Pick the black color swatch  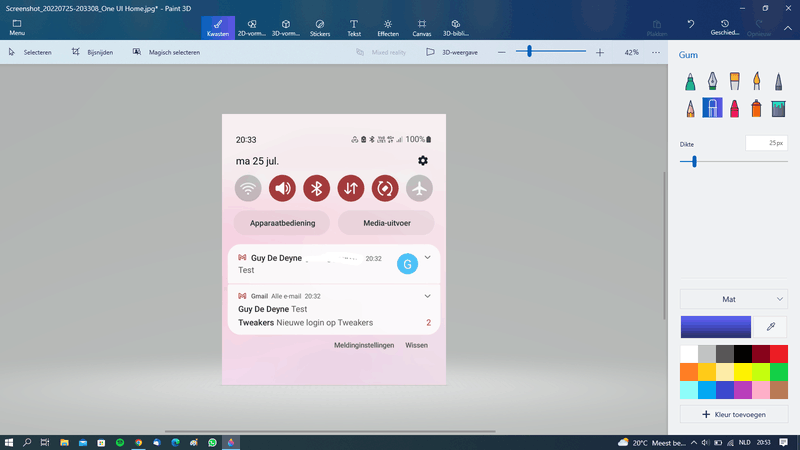point(743,354)
